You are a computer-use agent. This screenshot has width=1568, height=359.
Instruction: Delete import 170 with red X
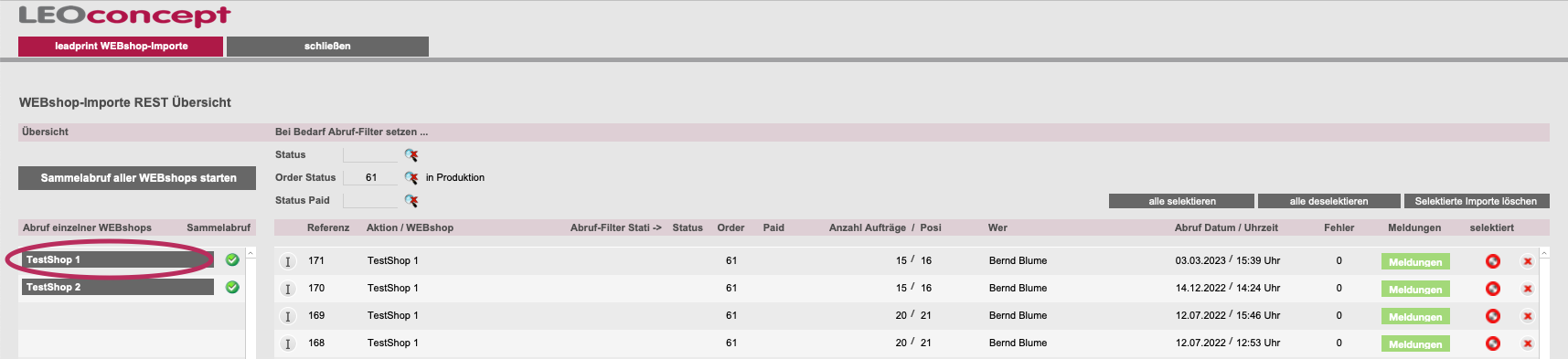(1527, 289)
